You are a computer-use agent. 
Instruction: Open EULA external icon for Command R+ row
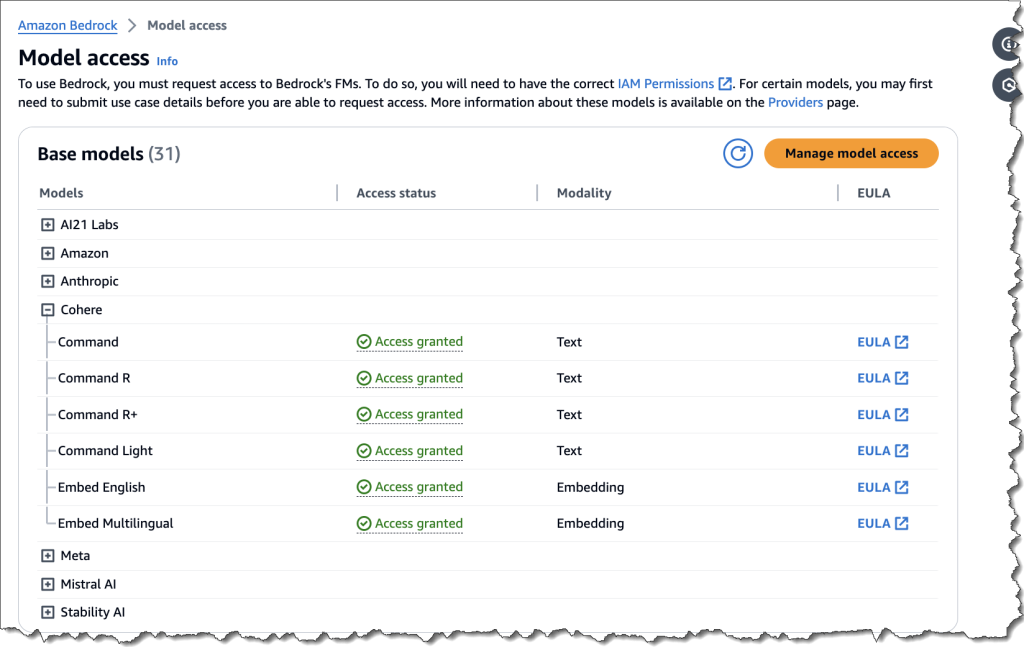pos(901,415)
